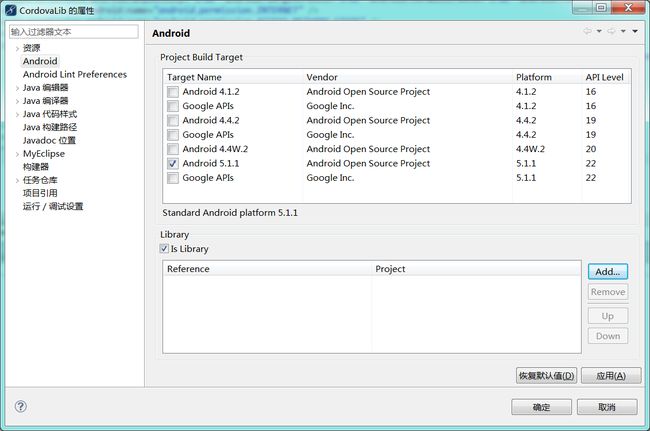Check the Android 4.4.2 target checkbox

click(x=173, y=121)
